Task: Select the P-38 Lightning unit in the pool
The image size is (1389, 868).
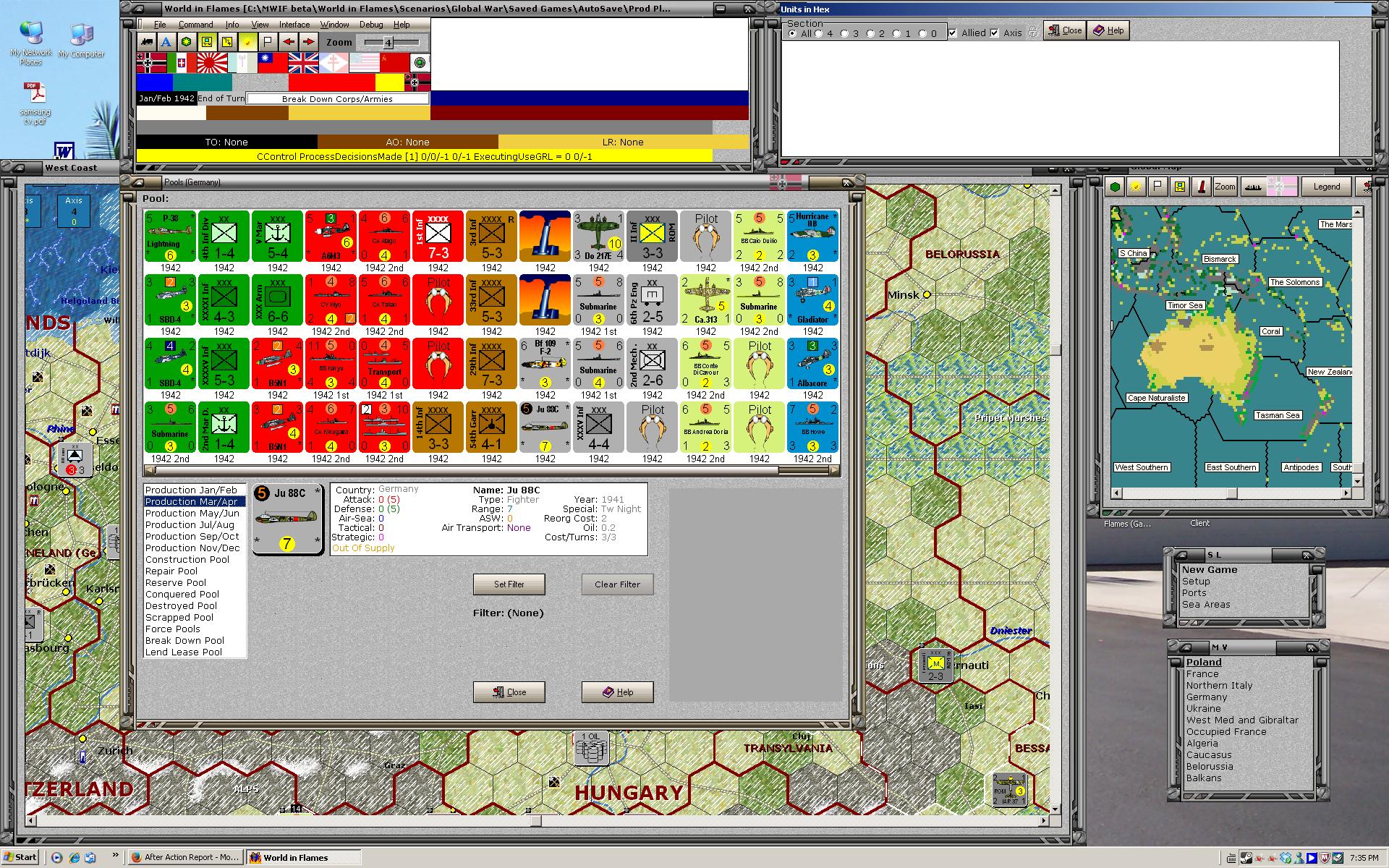Action: coord(171,237)
